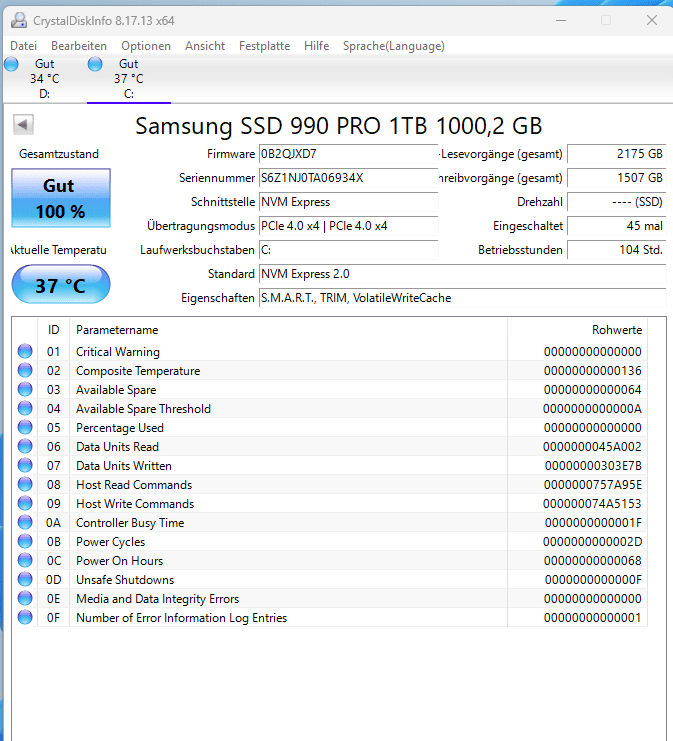Click status orb beside Host Write Commands
Screen dimensions: 673x741
pos(25,503)
